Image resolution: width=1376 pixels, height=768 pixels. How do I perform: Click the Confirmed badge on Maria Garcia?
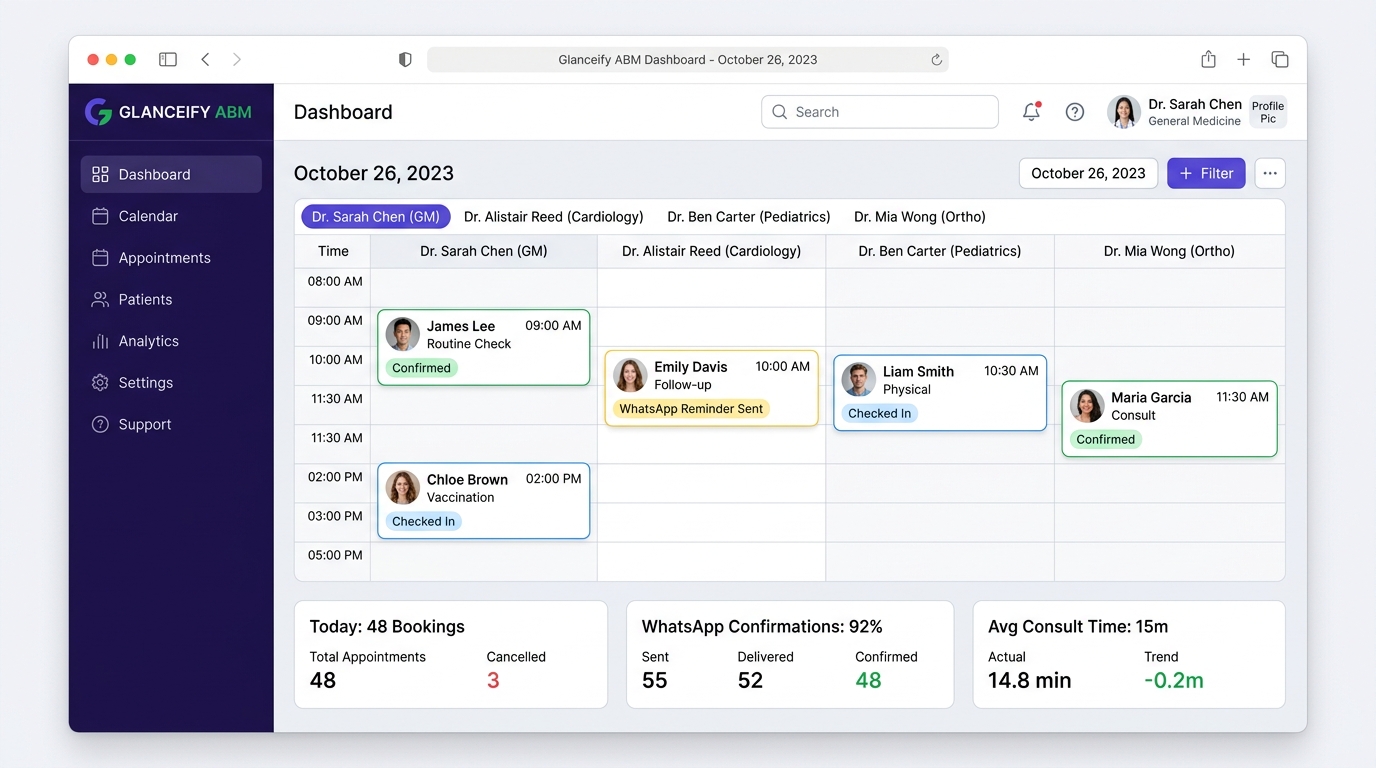[x=1105, y=440]
